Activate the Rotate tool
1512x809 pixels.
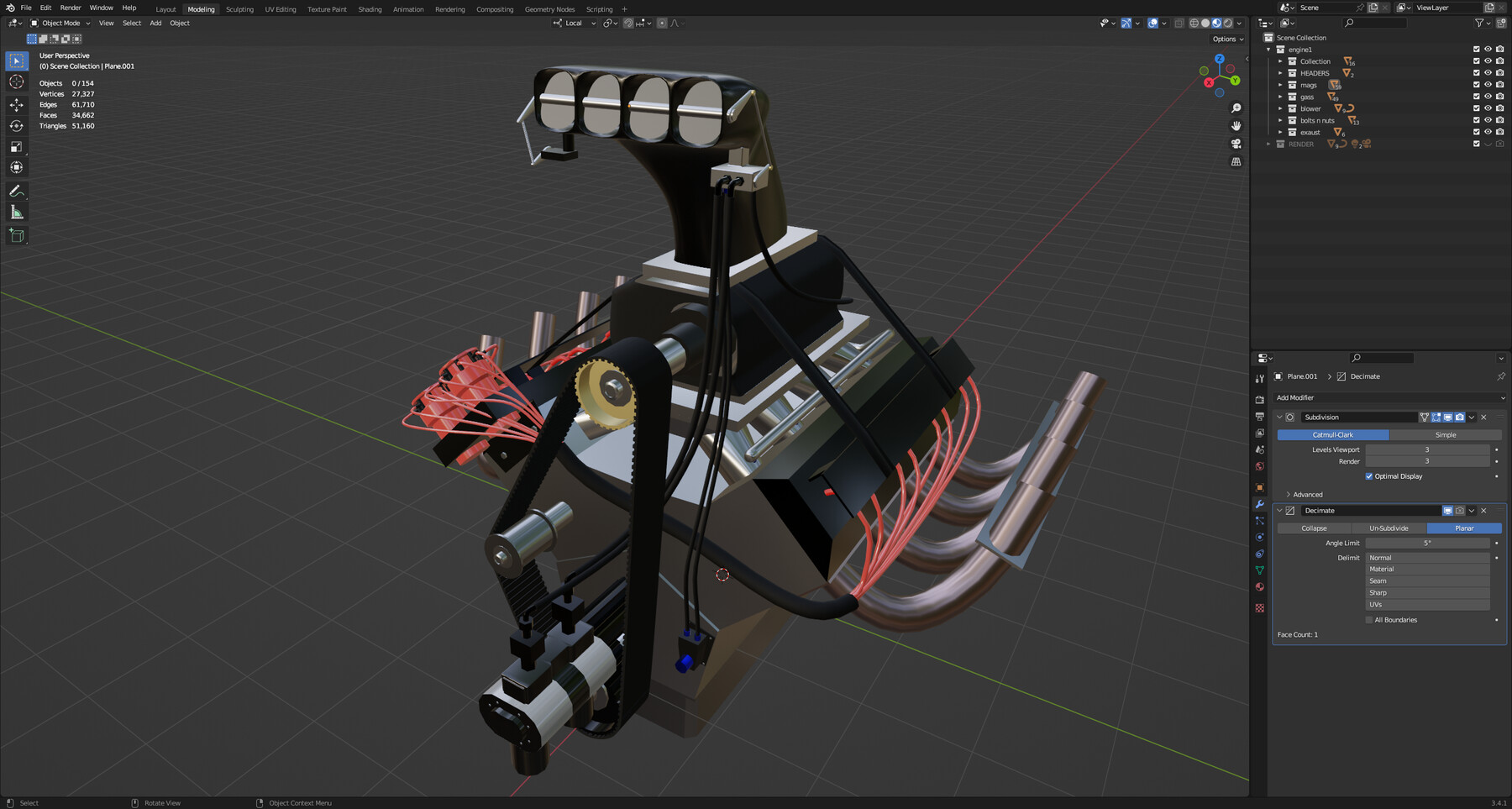[17, 124]
